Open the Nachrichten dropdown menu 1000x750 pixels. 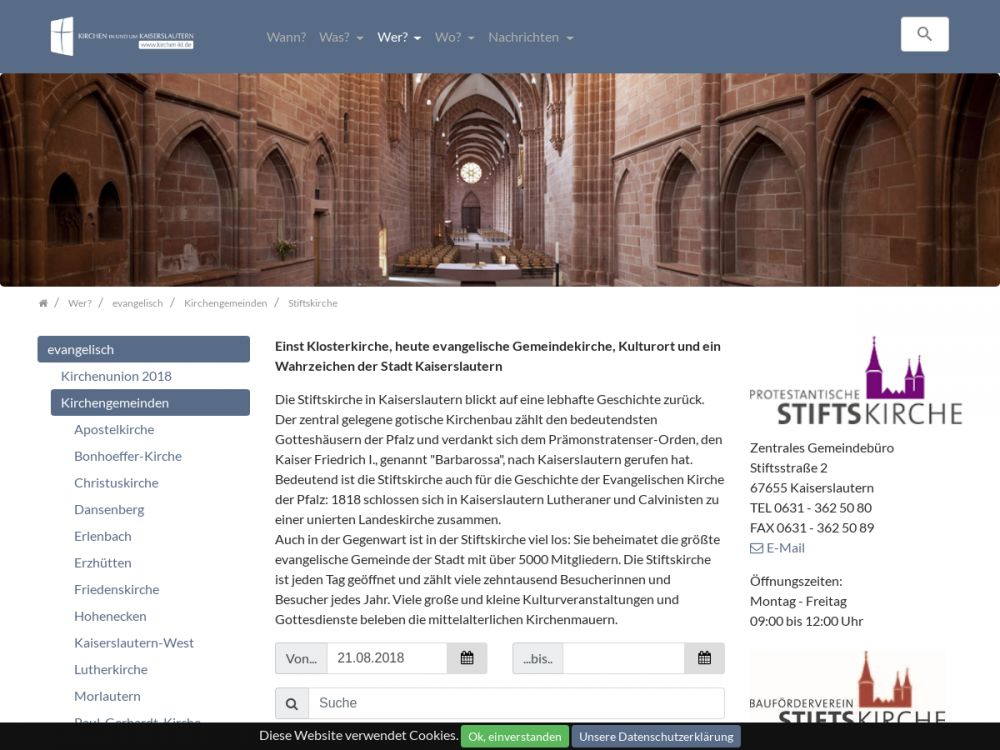pos(530,37)
